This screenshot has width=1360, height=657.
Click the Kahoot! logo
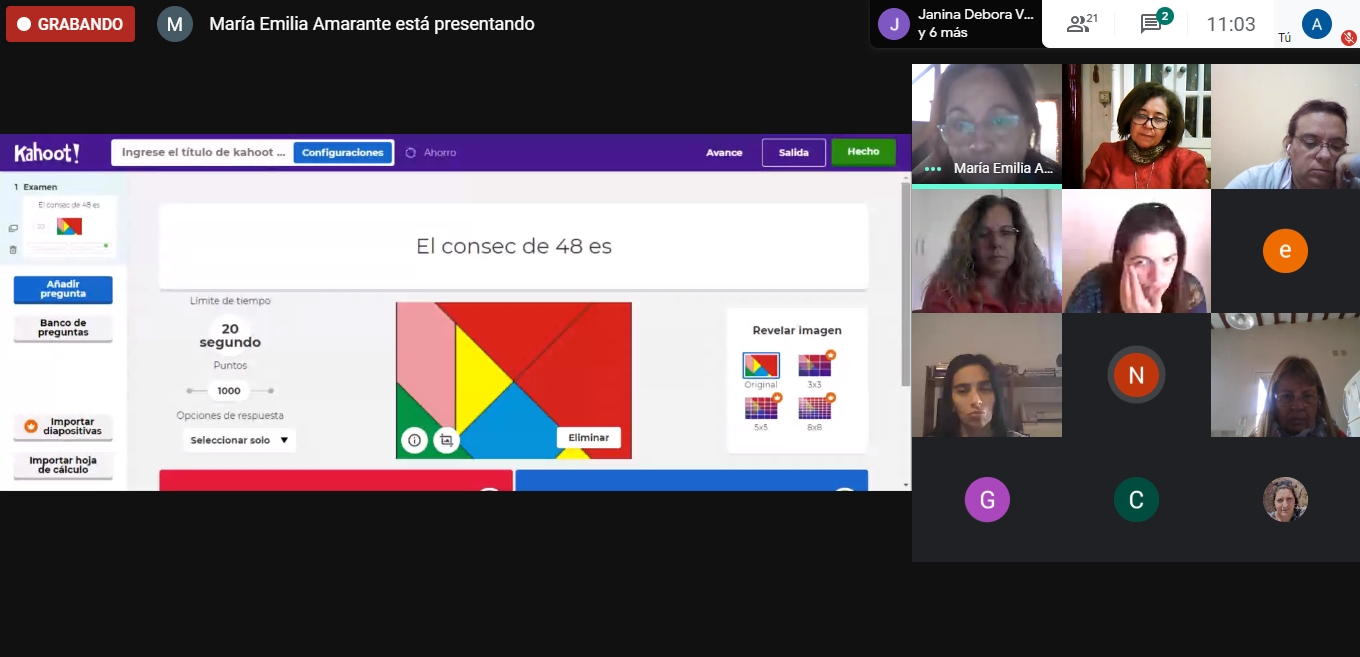click(46, 153)
